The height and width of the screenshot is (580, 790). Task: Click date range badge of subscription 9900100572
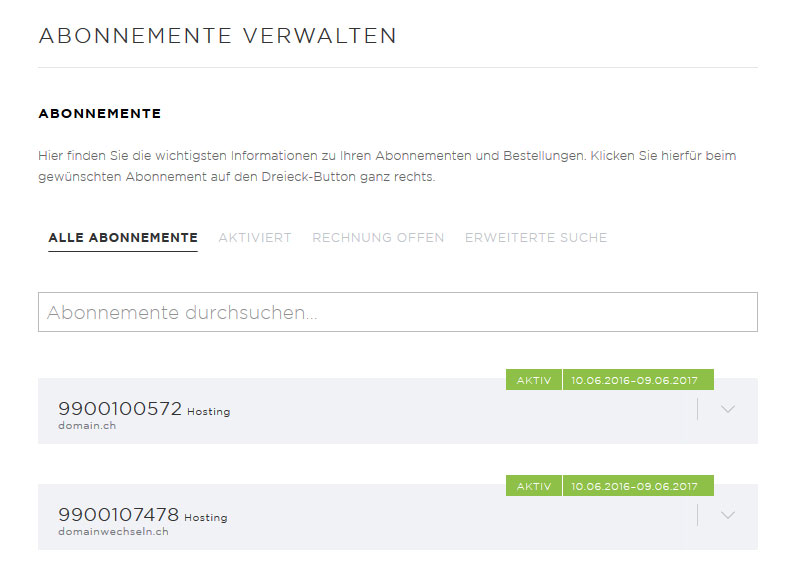pos(638,380)
